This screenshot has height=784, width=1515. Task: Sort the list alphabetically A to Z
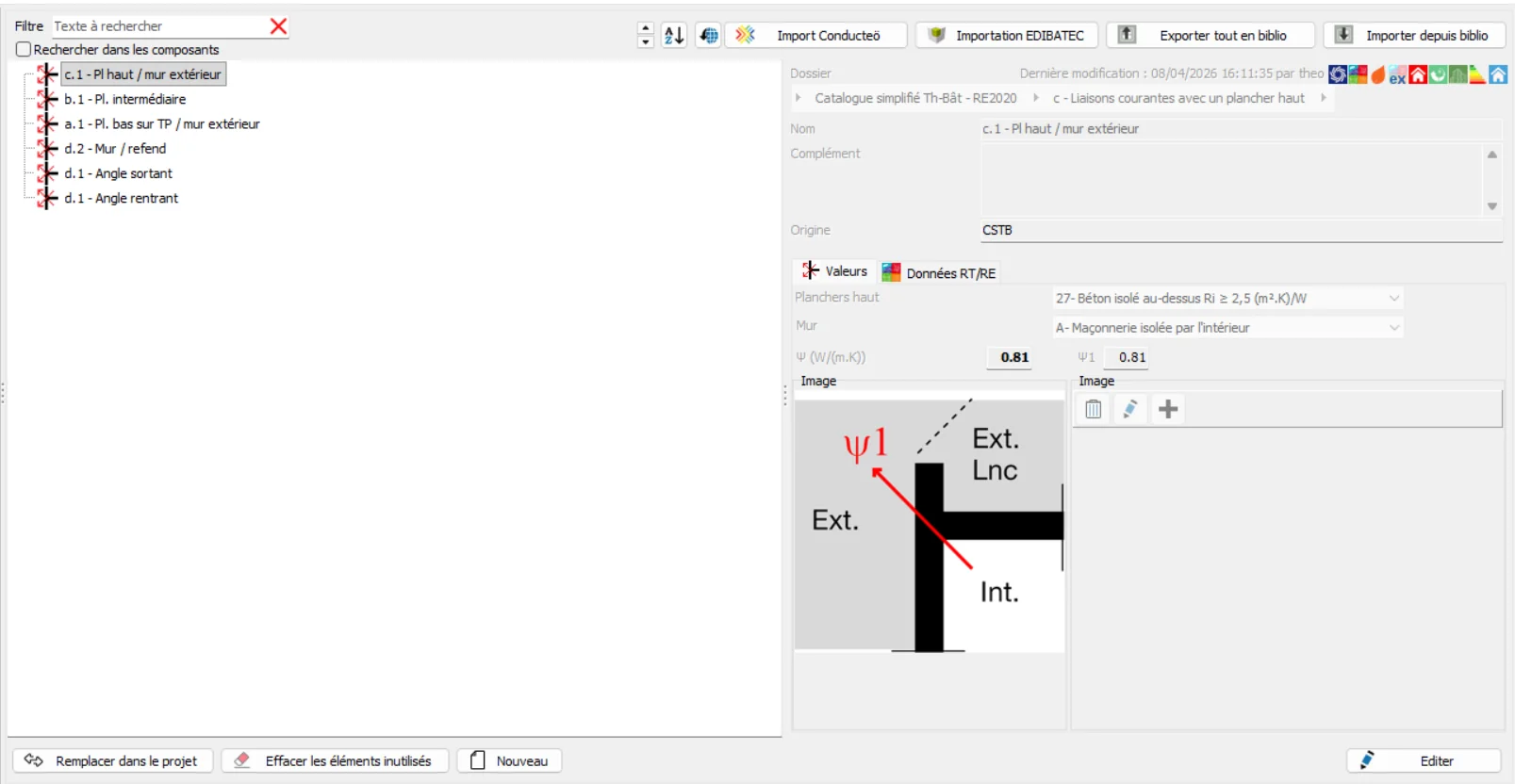point(674,36)
